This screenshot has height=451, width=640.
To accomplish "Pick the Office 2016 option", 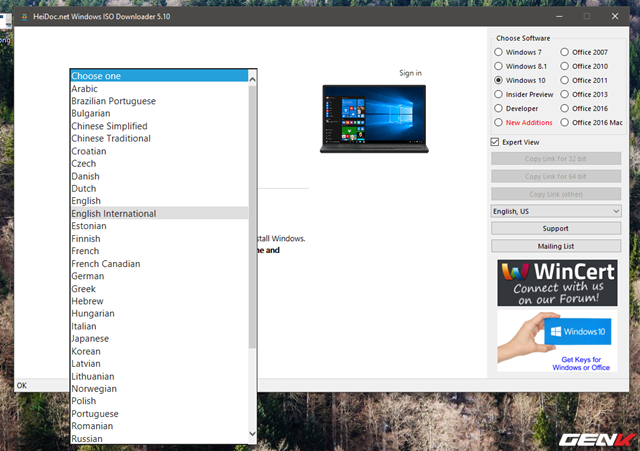I will pos(564,108).
